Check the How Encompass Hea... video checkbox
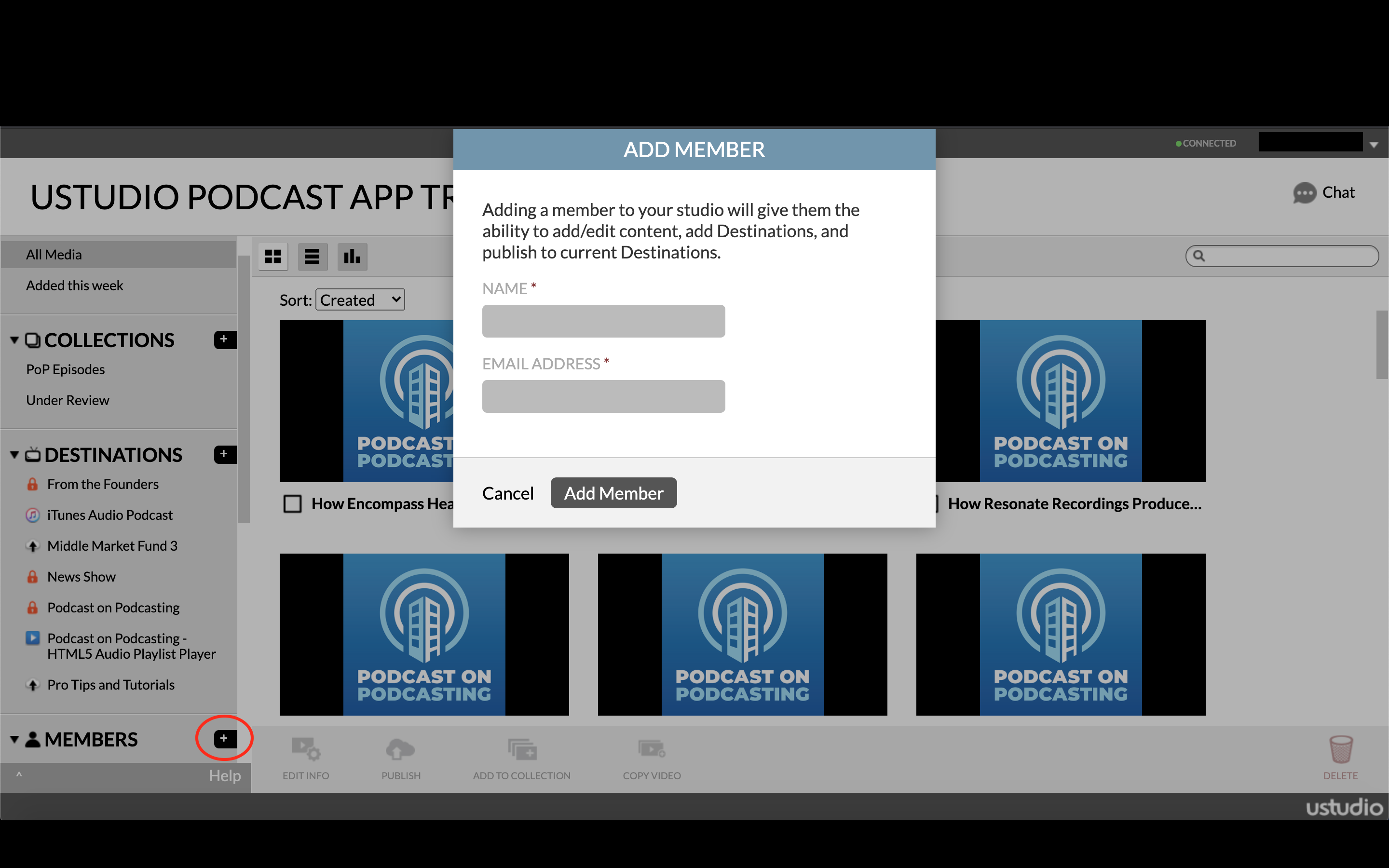 pos(293,504)
